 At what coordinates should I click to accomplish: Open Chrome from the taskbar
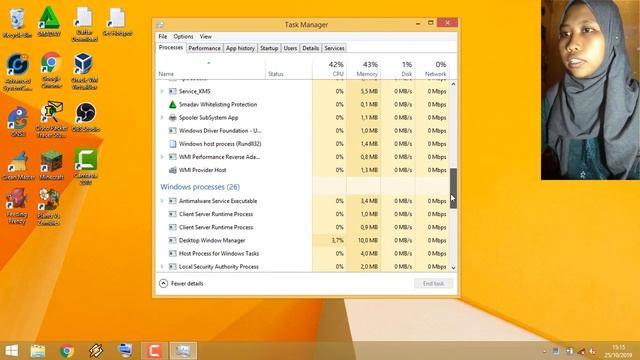click(67, 351)
